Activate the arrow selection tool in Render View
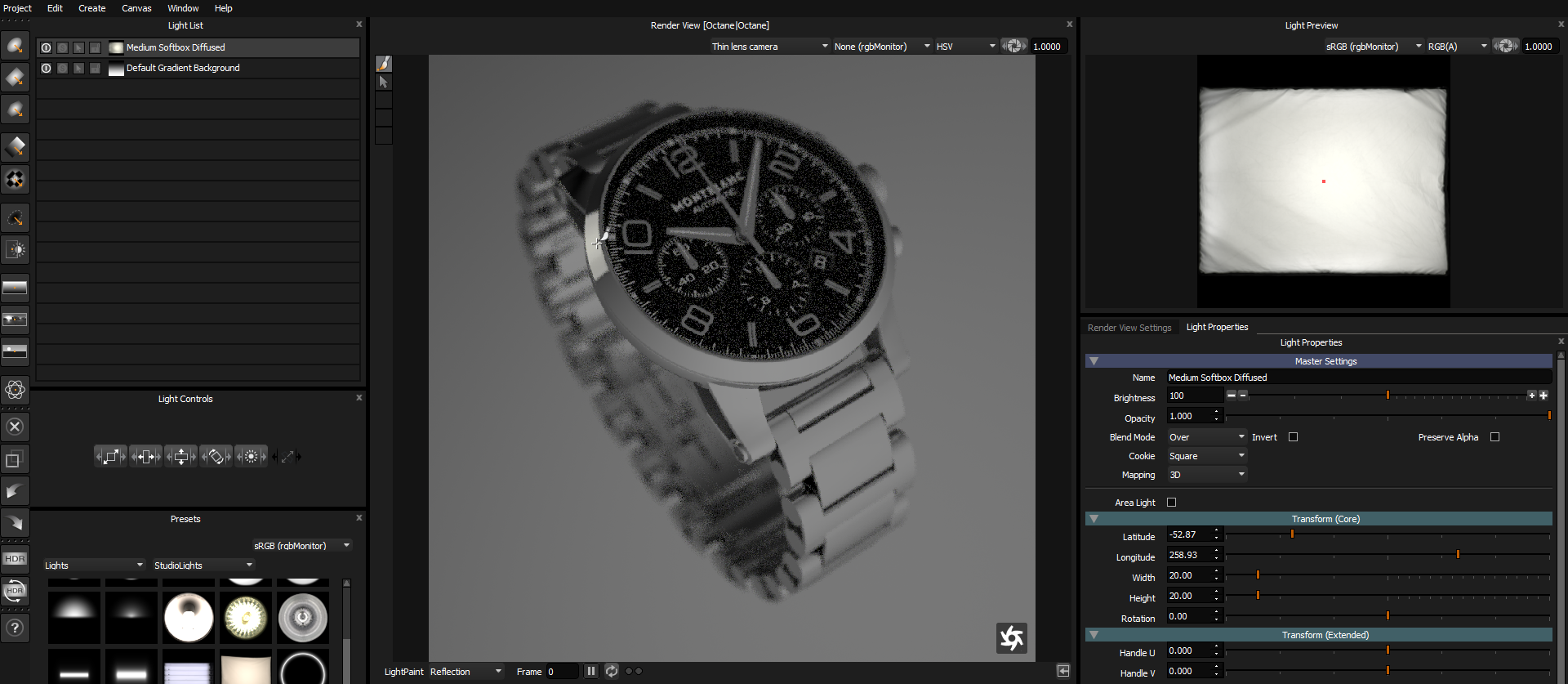Viewport: 1568px width, 684px height. point(384,82)
